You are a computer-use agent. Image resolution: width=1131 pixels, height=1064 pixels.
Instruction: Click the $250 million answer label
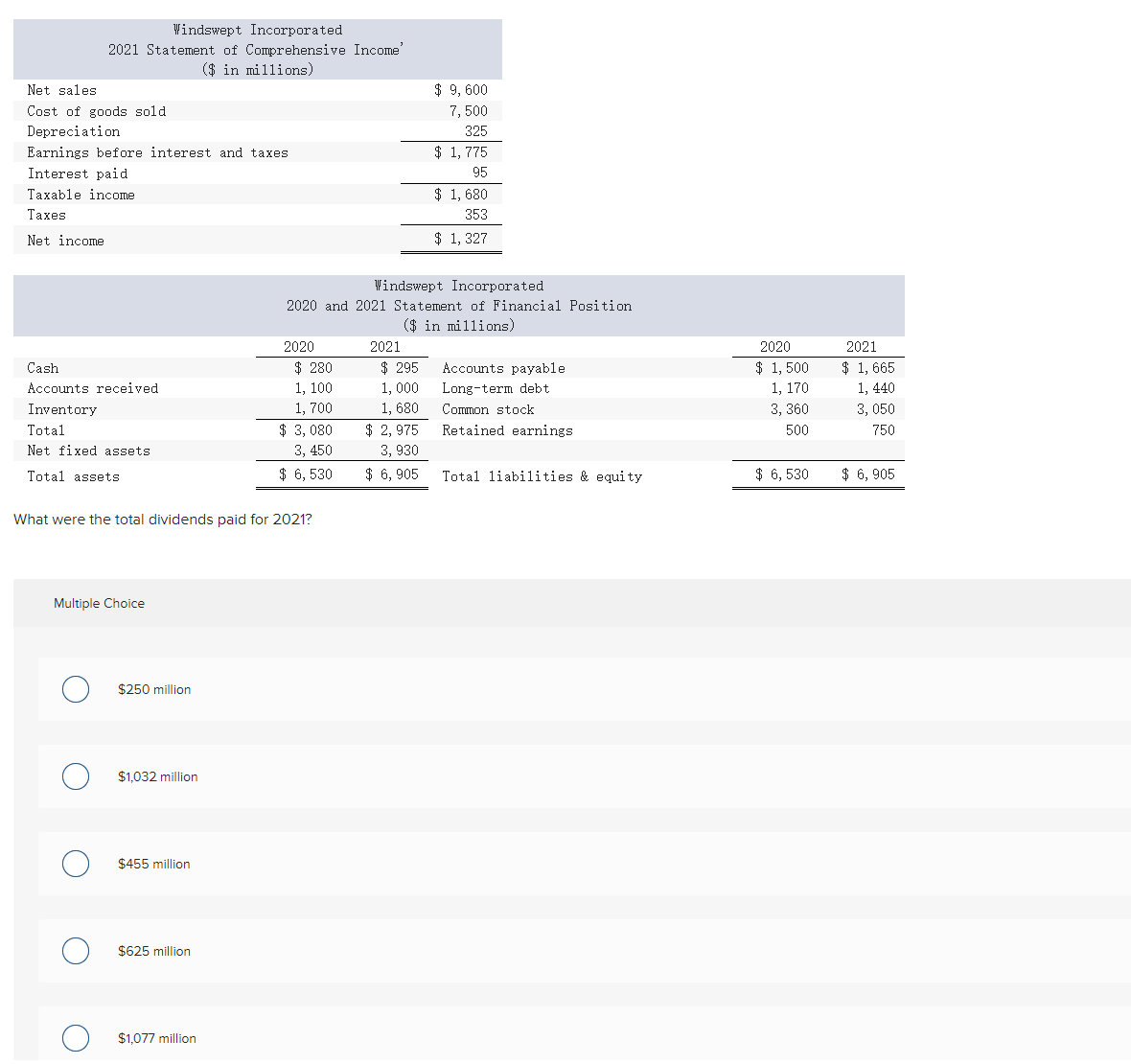[154, 689]
